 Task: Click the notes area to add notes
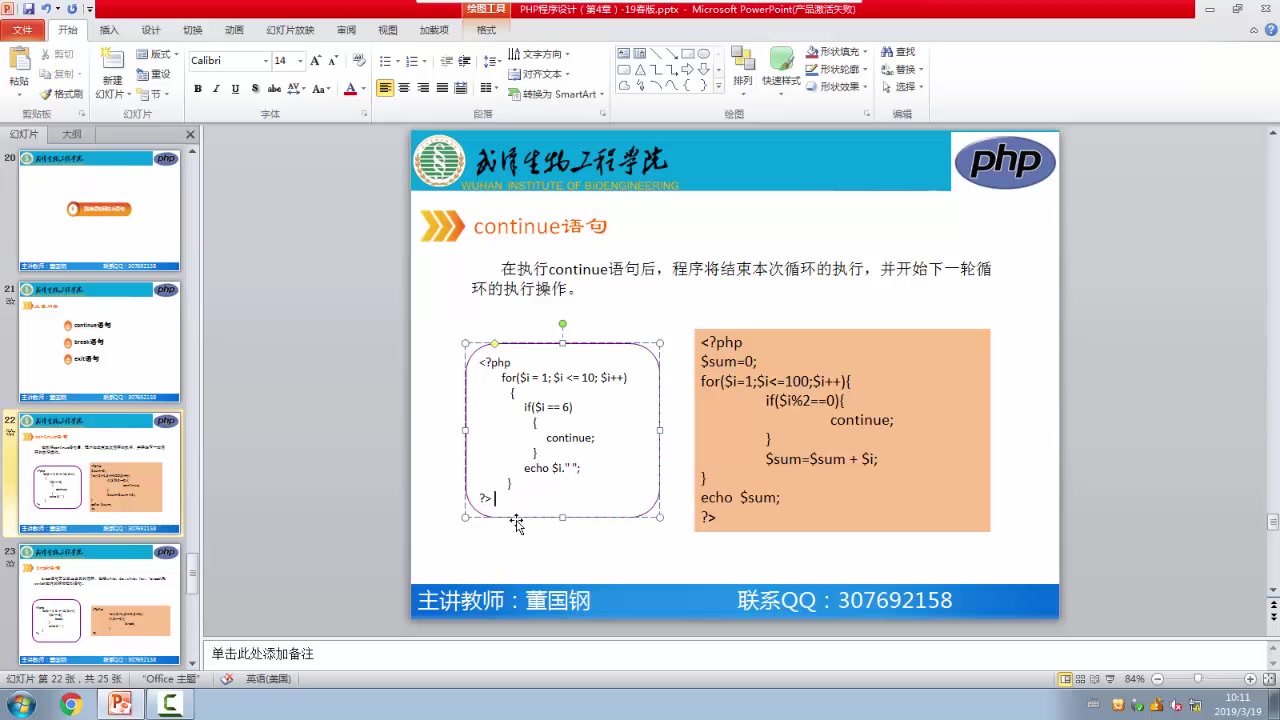(735, 653)
